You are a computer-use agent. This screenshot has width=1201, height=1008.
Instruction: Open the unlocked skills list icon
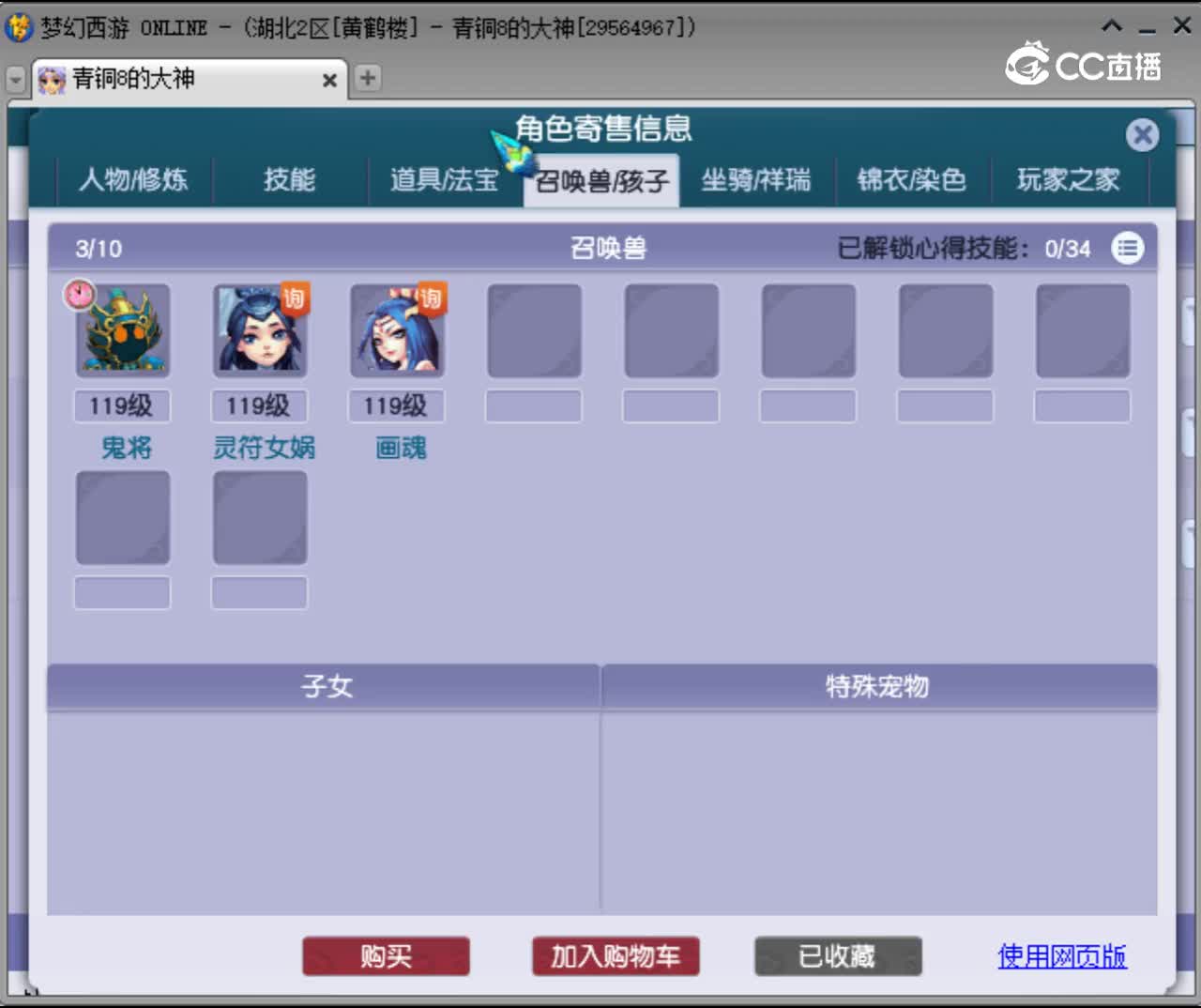coord(1127,248)
